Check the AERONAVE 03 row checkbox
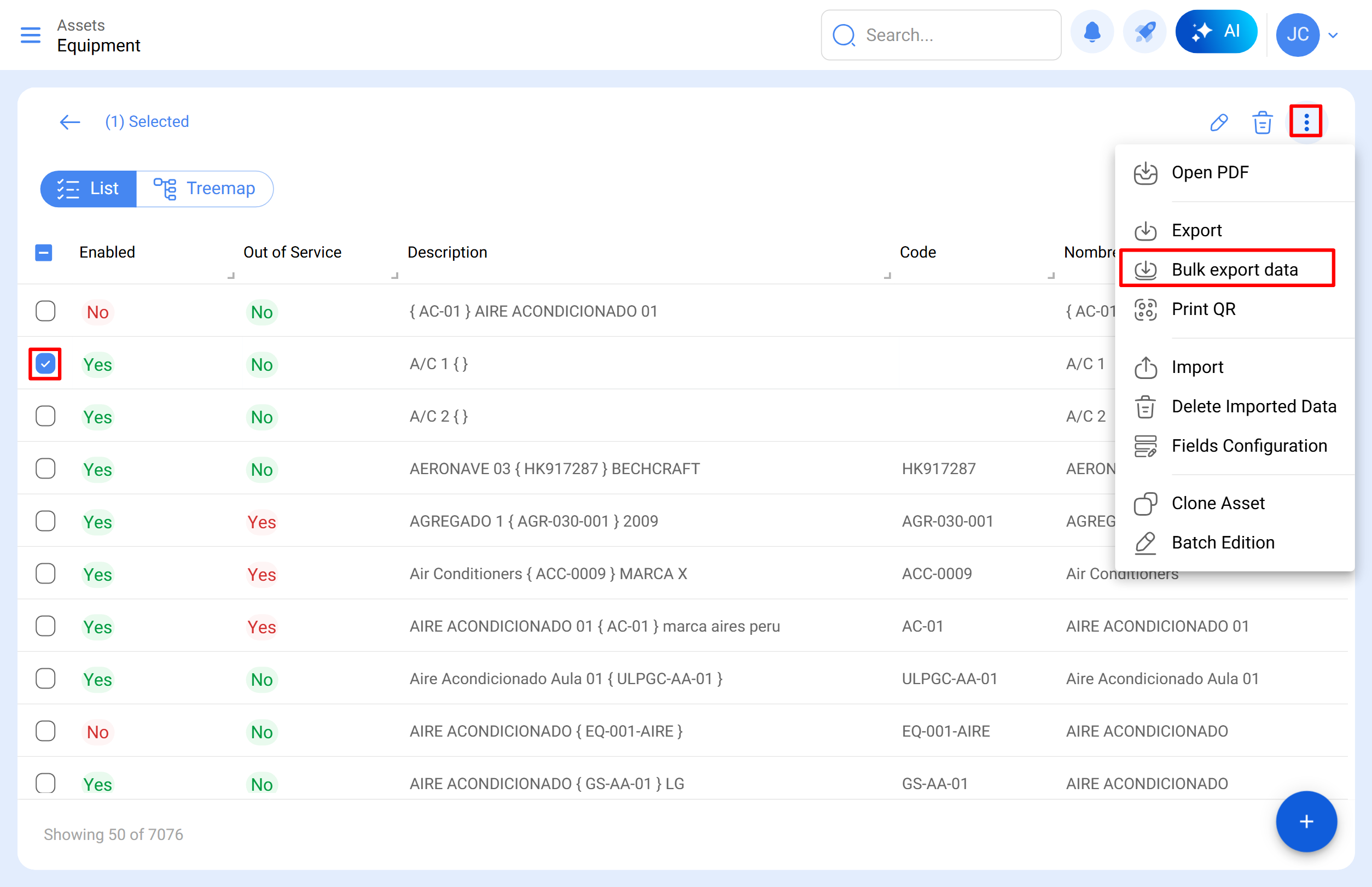Image resolution: width=1372 pixels, height=887 pixels. (x=45, y=468)
